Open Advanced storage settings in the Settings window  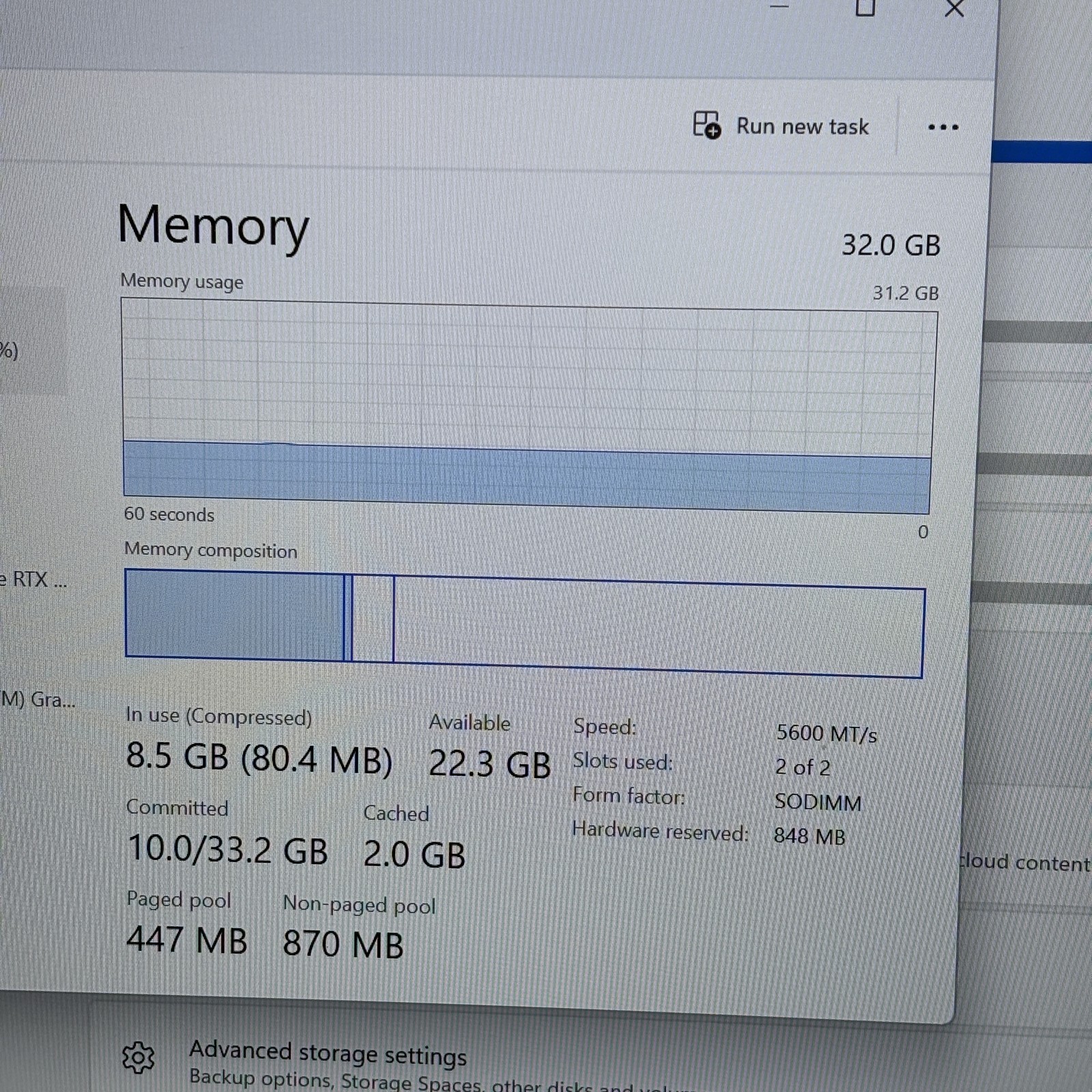328,1053
